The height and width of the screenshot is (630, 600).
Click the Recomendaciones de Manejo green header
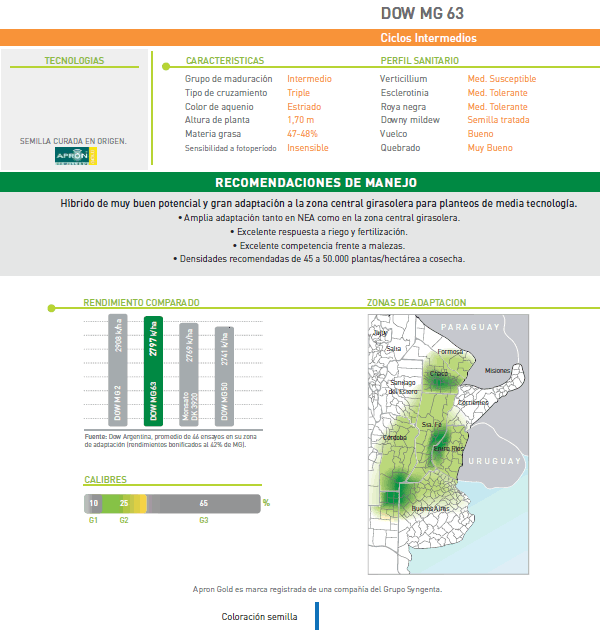coord(300,182)
